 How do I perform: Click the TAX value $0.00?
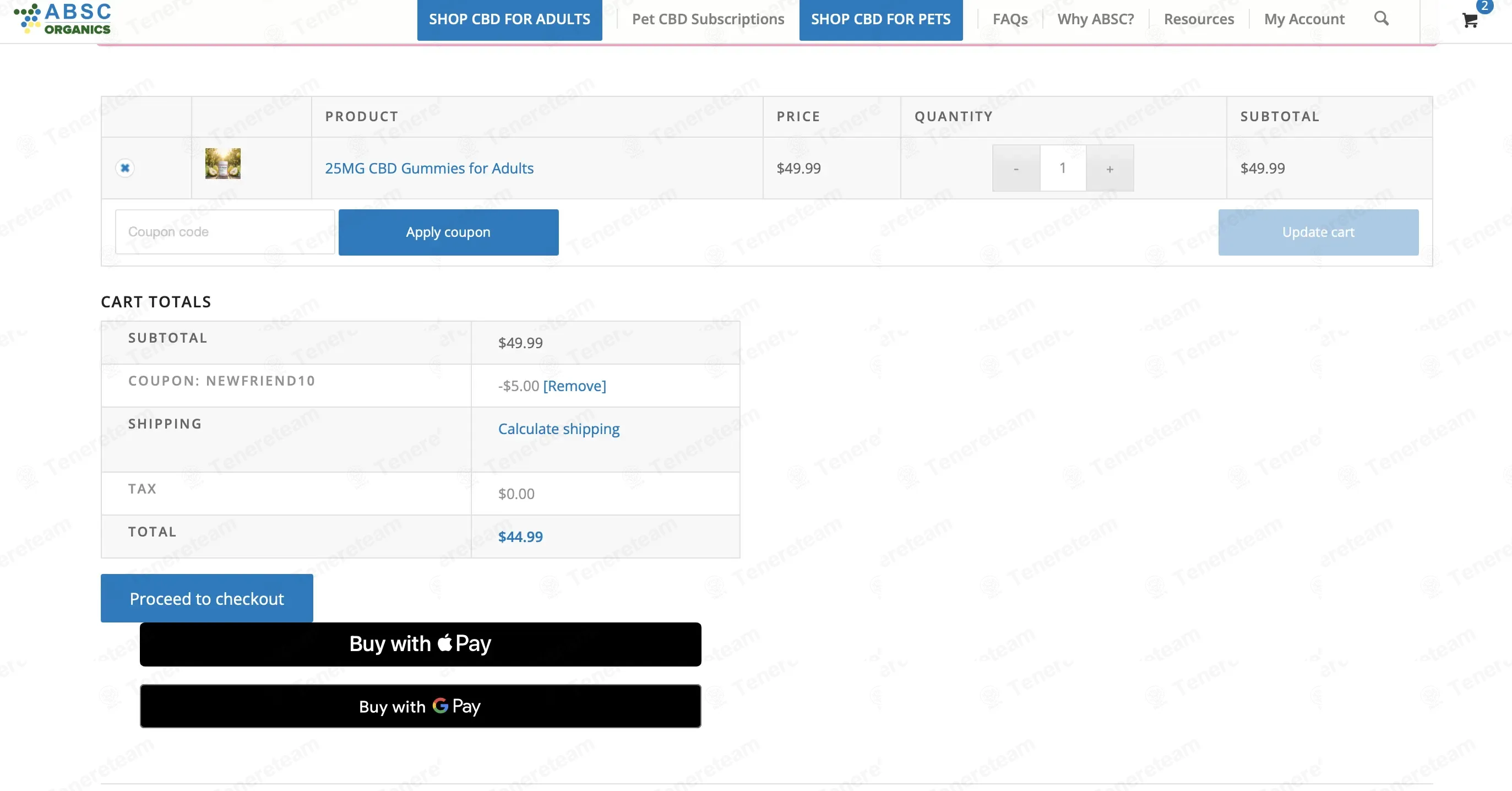click(516, 494)
